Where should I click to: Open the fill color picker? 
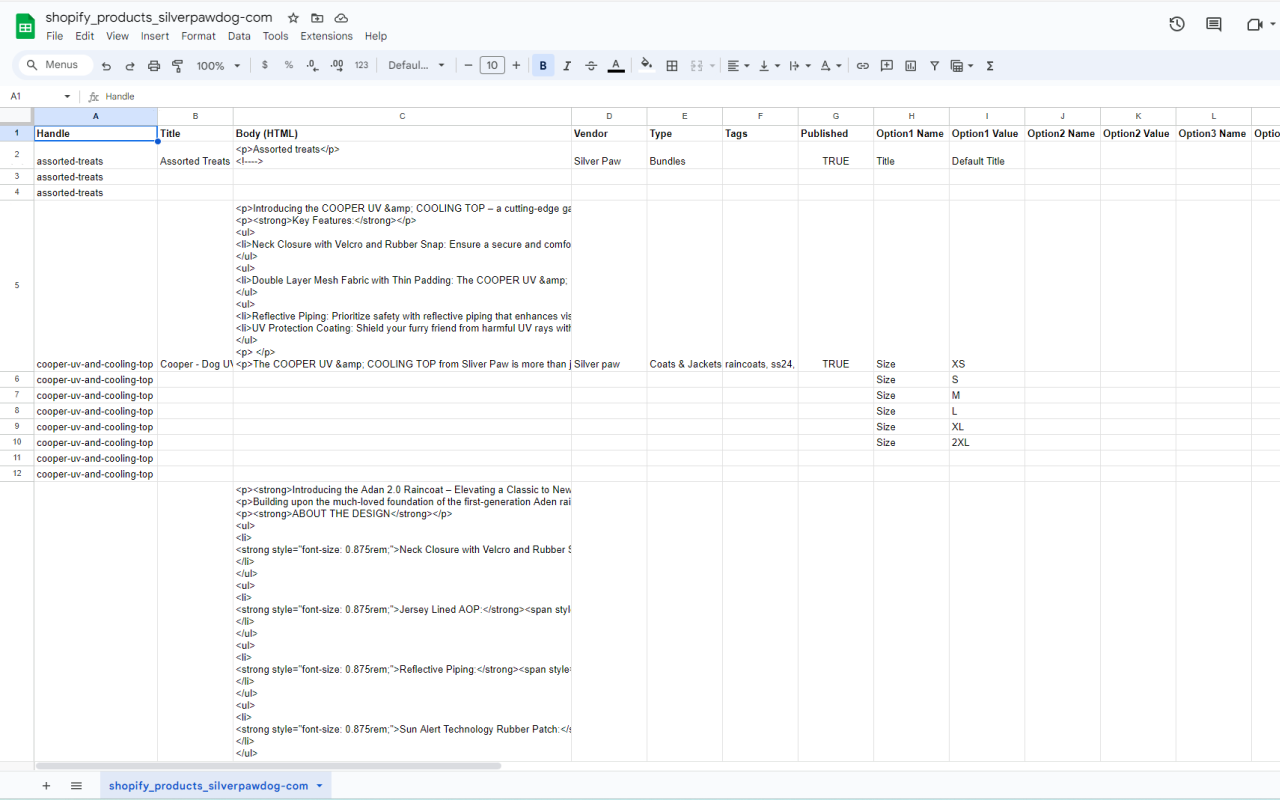point(646,66)
